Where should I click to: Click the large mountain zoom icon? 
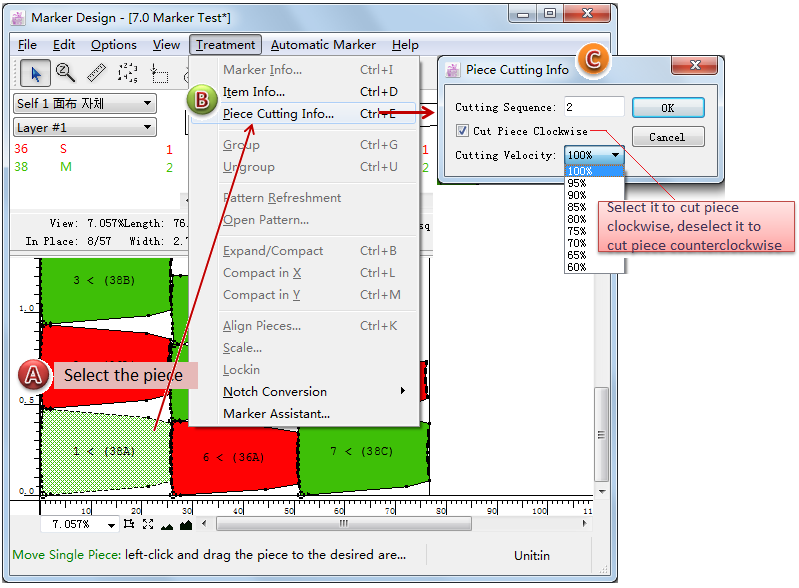[186, 524]
